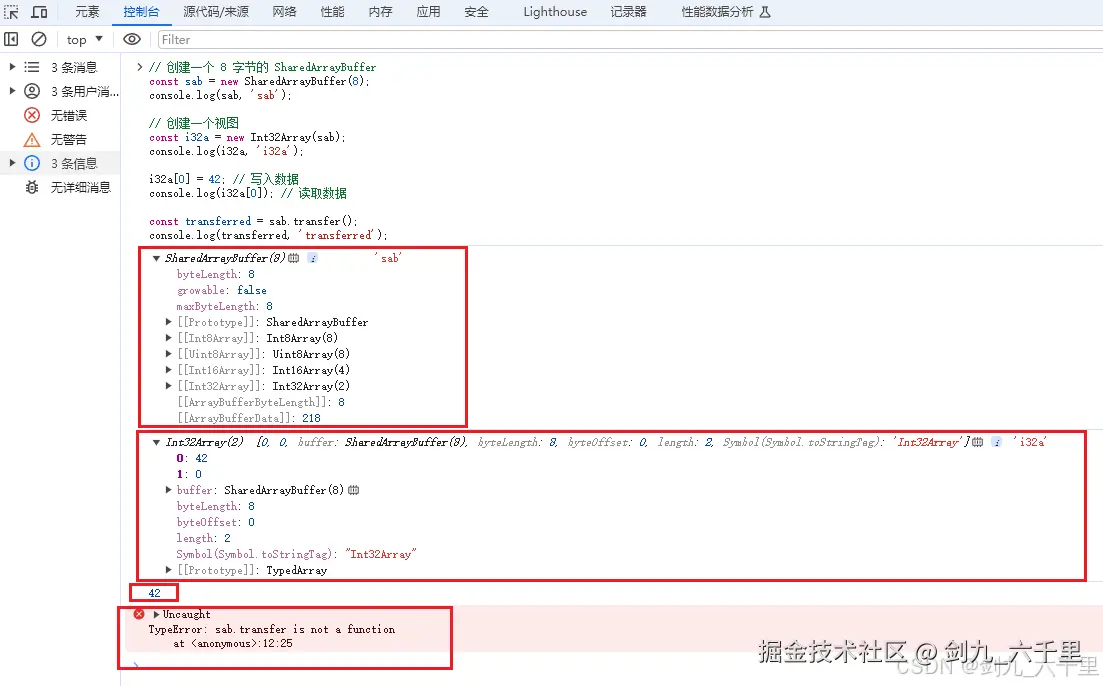Open the 安全 tab
Viewport: 1103px width, 686px height.
476,12
